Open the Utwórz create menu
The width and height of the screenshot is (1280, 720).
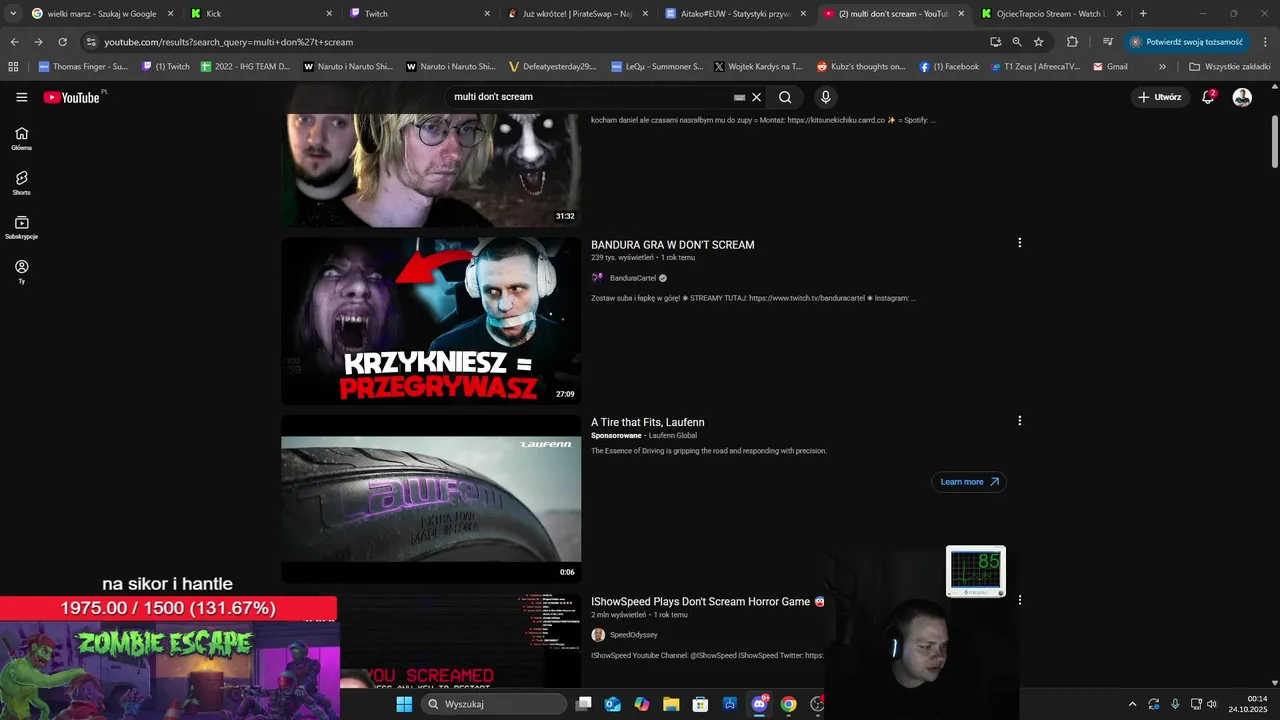coord(1160,97)
